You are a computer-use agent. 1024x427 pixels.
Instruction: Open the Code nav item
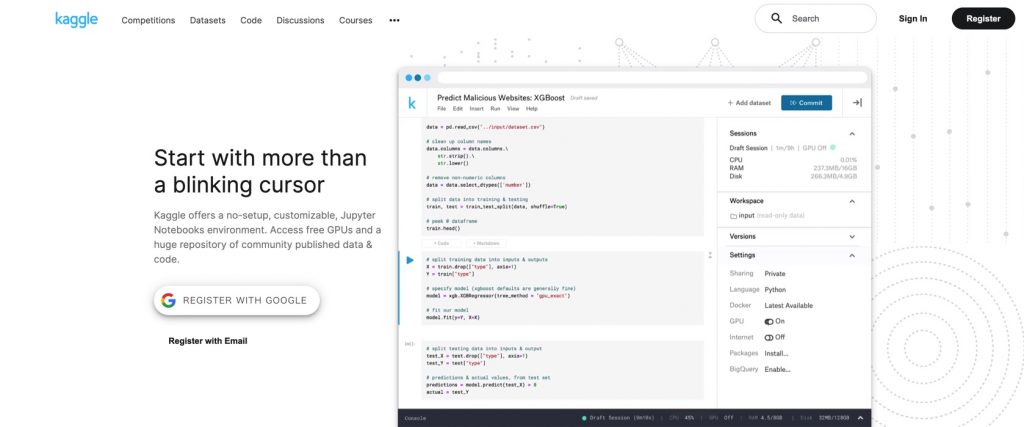coord(251,20)
